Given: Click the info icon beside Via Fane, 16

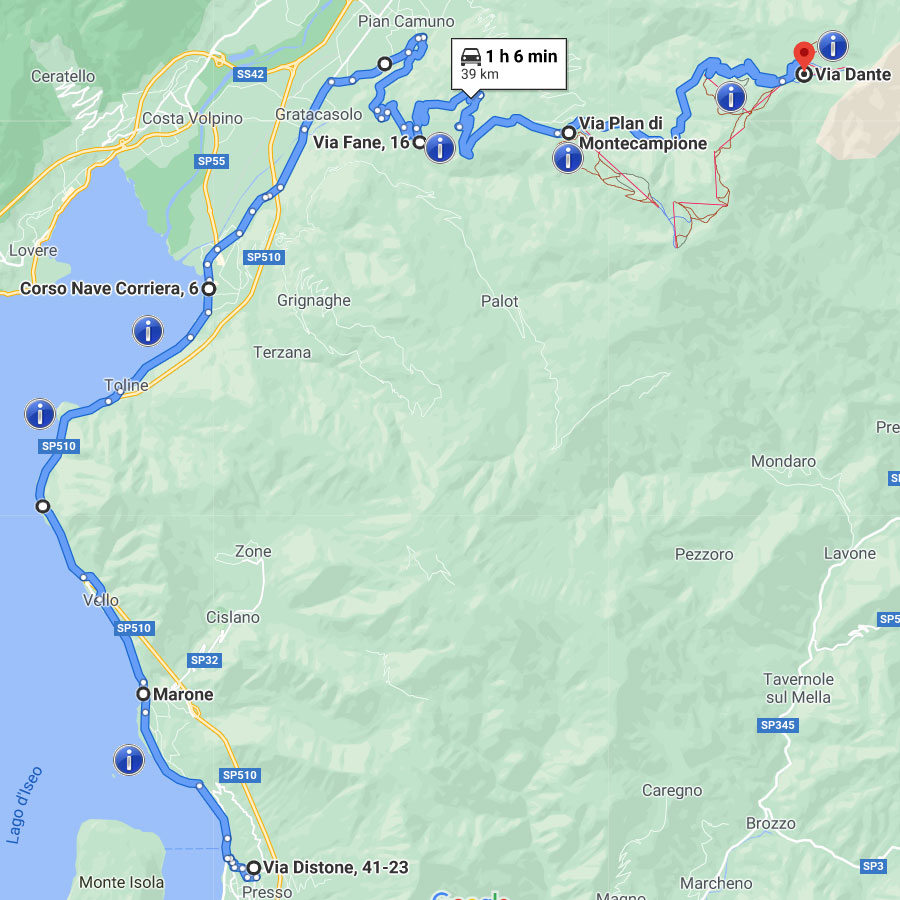Looking at the screenshot, I should tap(440, 148).
